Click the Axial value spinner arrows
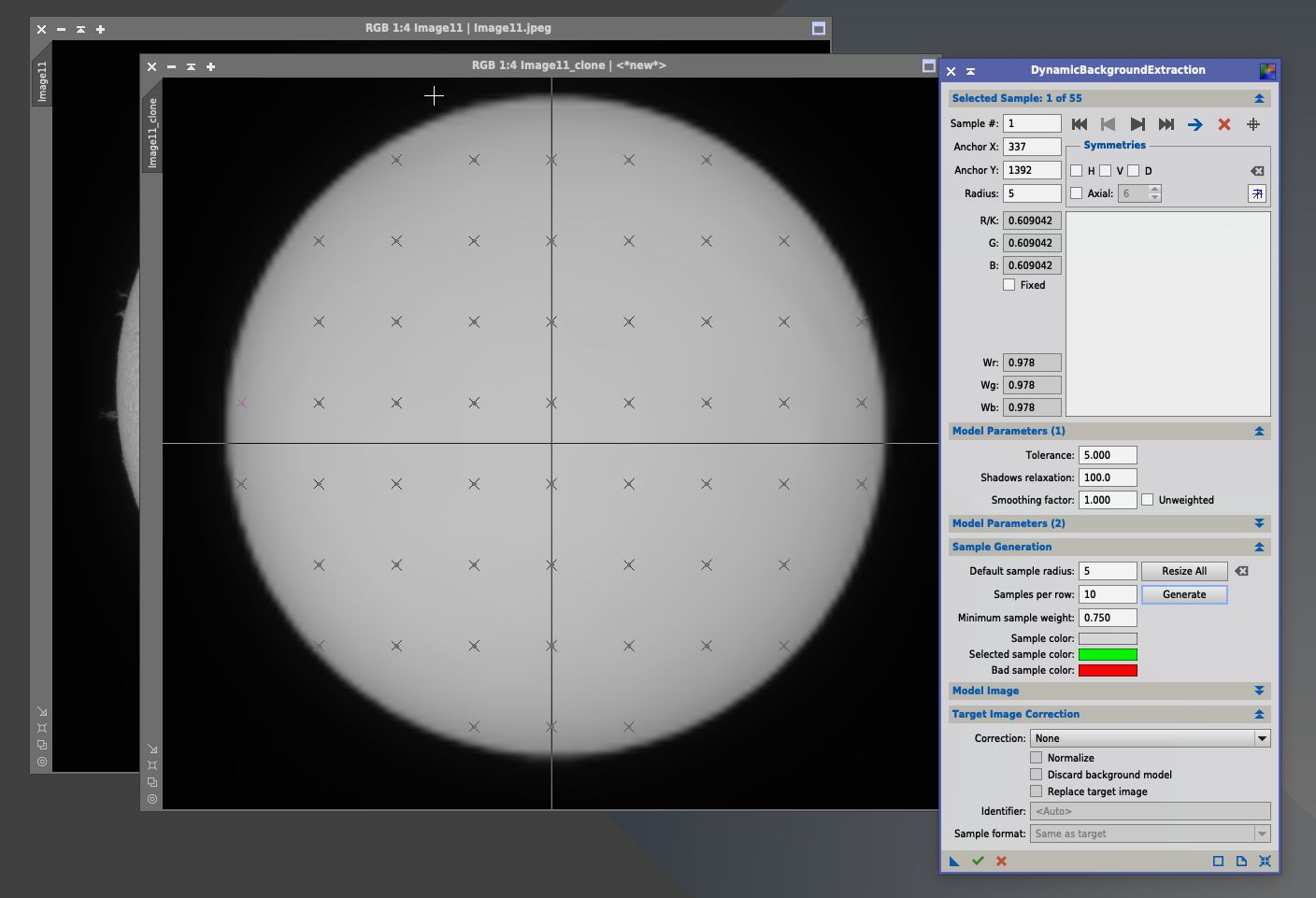Viewport: 1316px width, 898px height. click(1155, 193)
